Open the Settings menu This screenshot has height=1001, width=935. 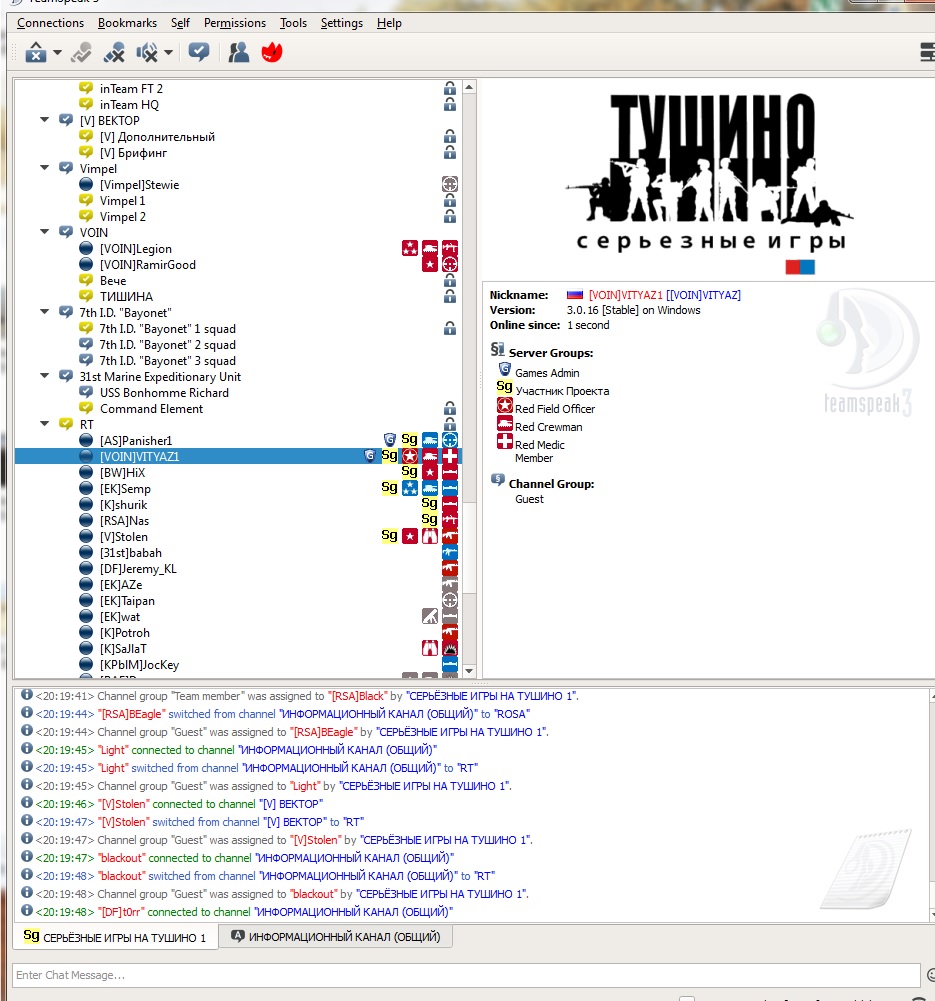[x=341, y=23]
